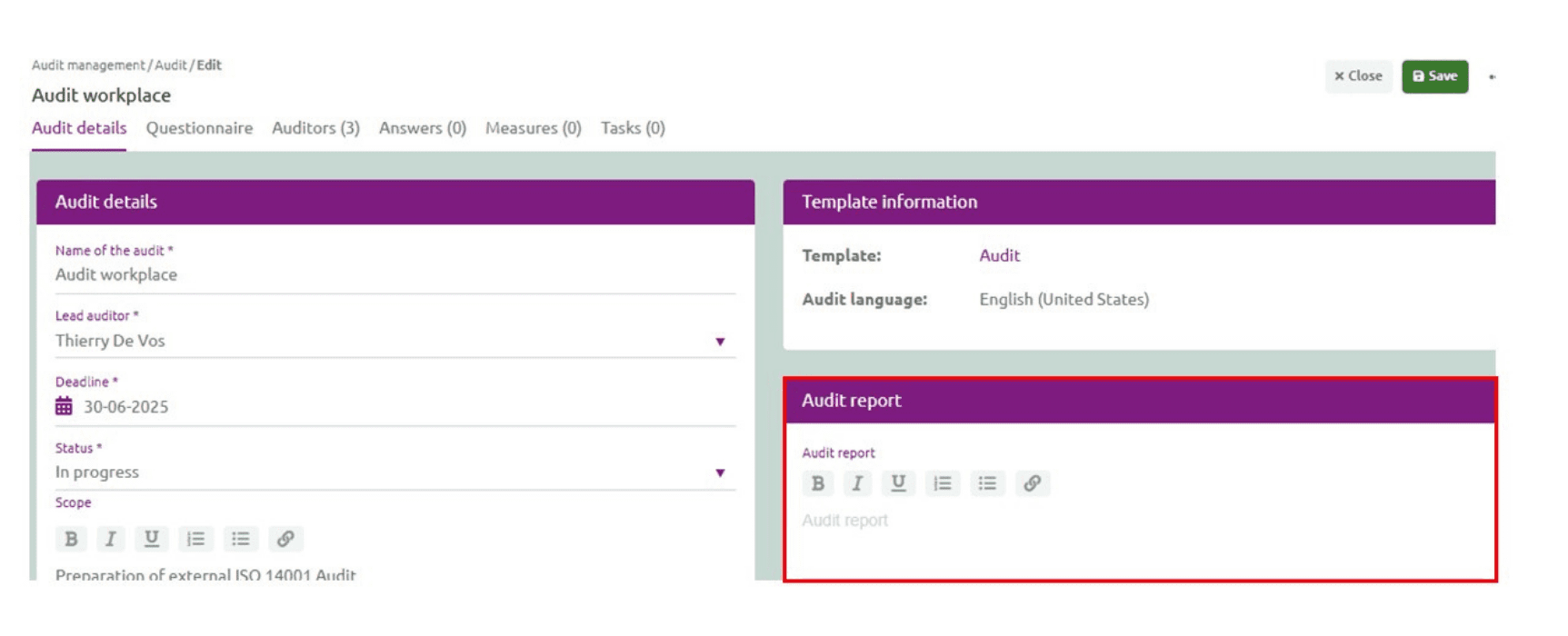Apply Italic in the Scope editor toolbar
This screenshot has width=1568, height=636.
point(111,539)
